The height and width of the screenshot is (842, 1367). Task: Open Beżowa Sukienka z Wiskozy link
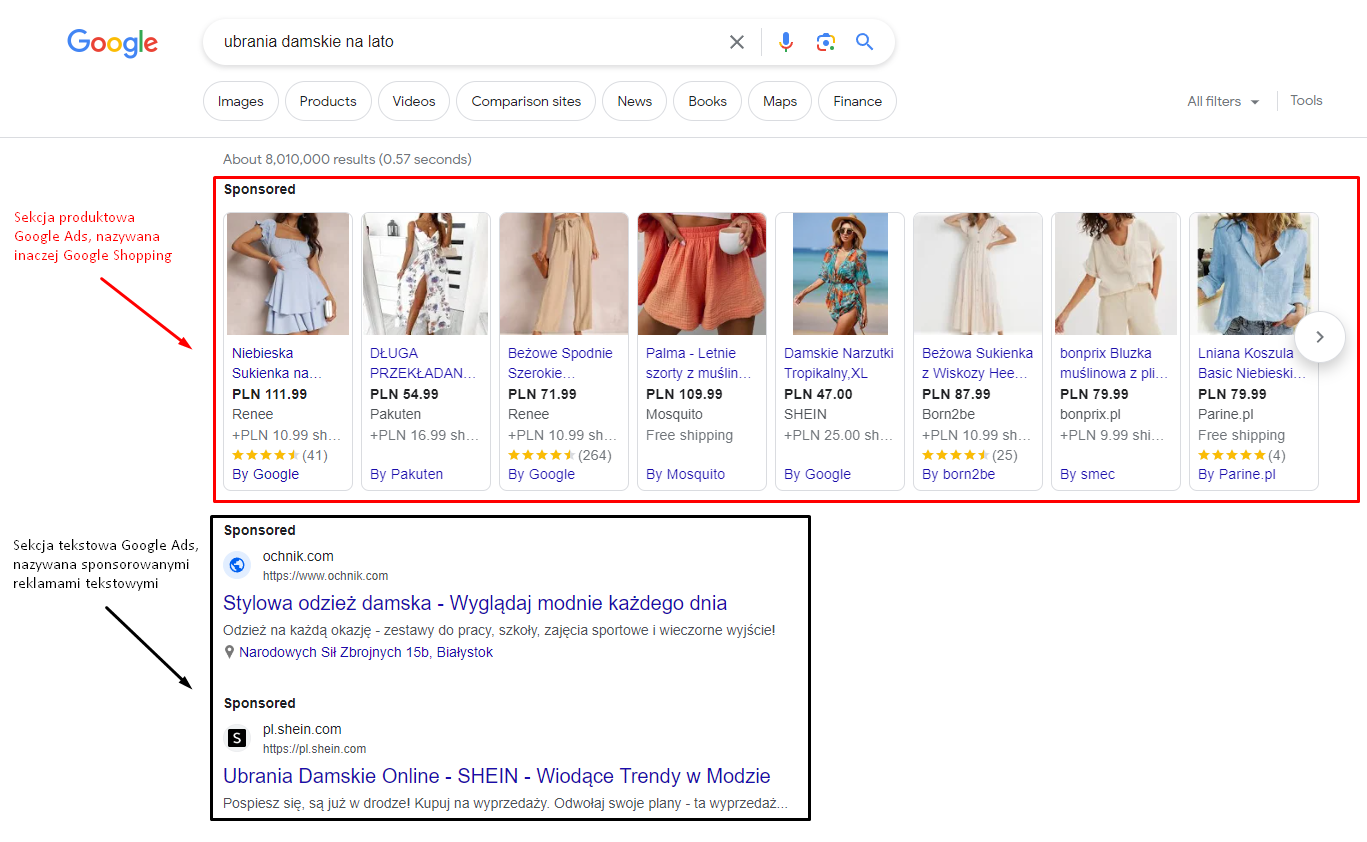[x=977, y=363]
